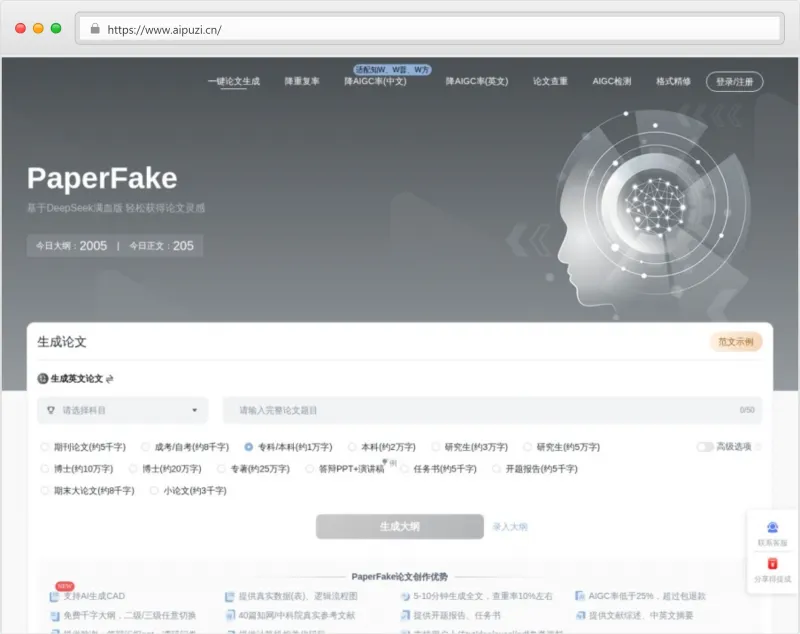Click the lock icon in the address bar
The image size is (800, 634).
(95, 29)
